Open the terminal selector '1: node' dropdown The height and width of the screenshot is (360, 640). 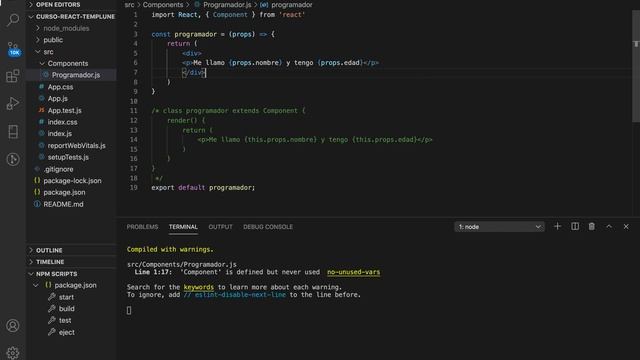click(499, 227)
